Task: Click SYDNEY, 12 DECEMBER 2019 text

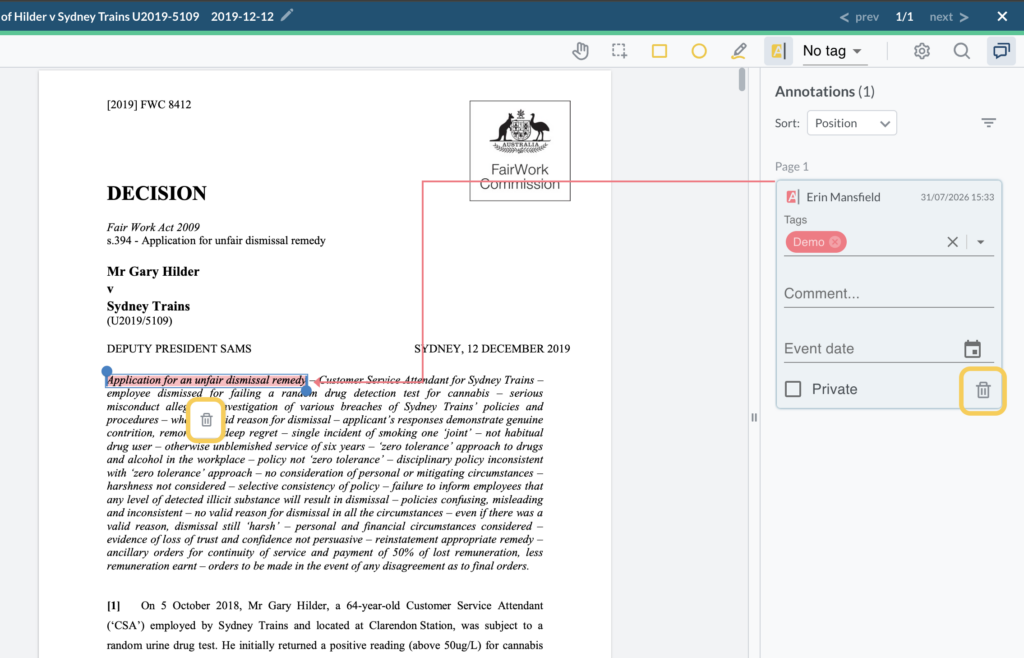Action: 492,349
